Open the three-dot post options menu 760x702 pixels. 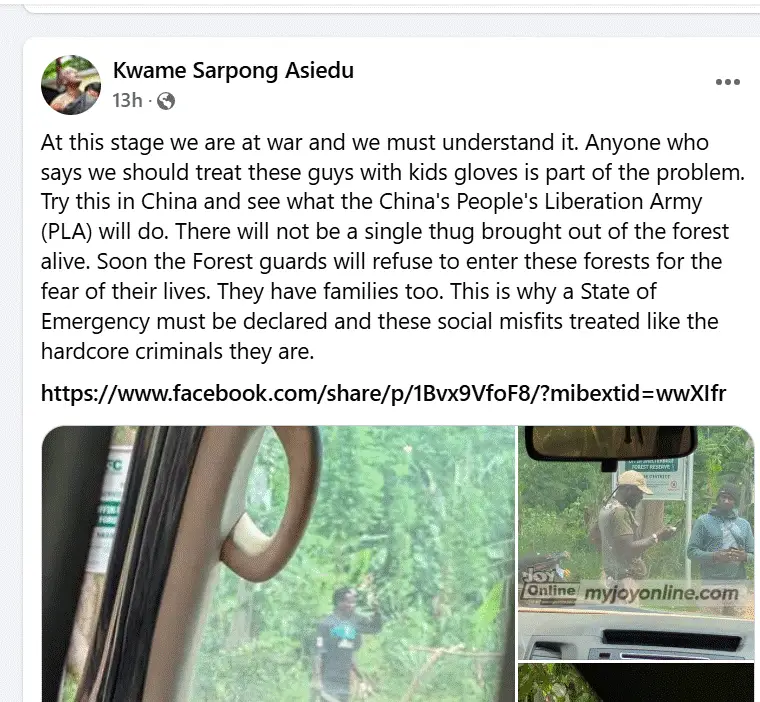tap(728, 82)
